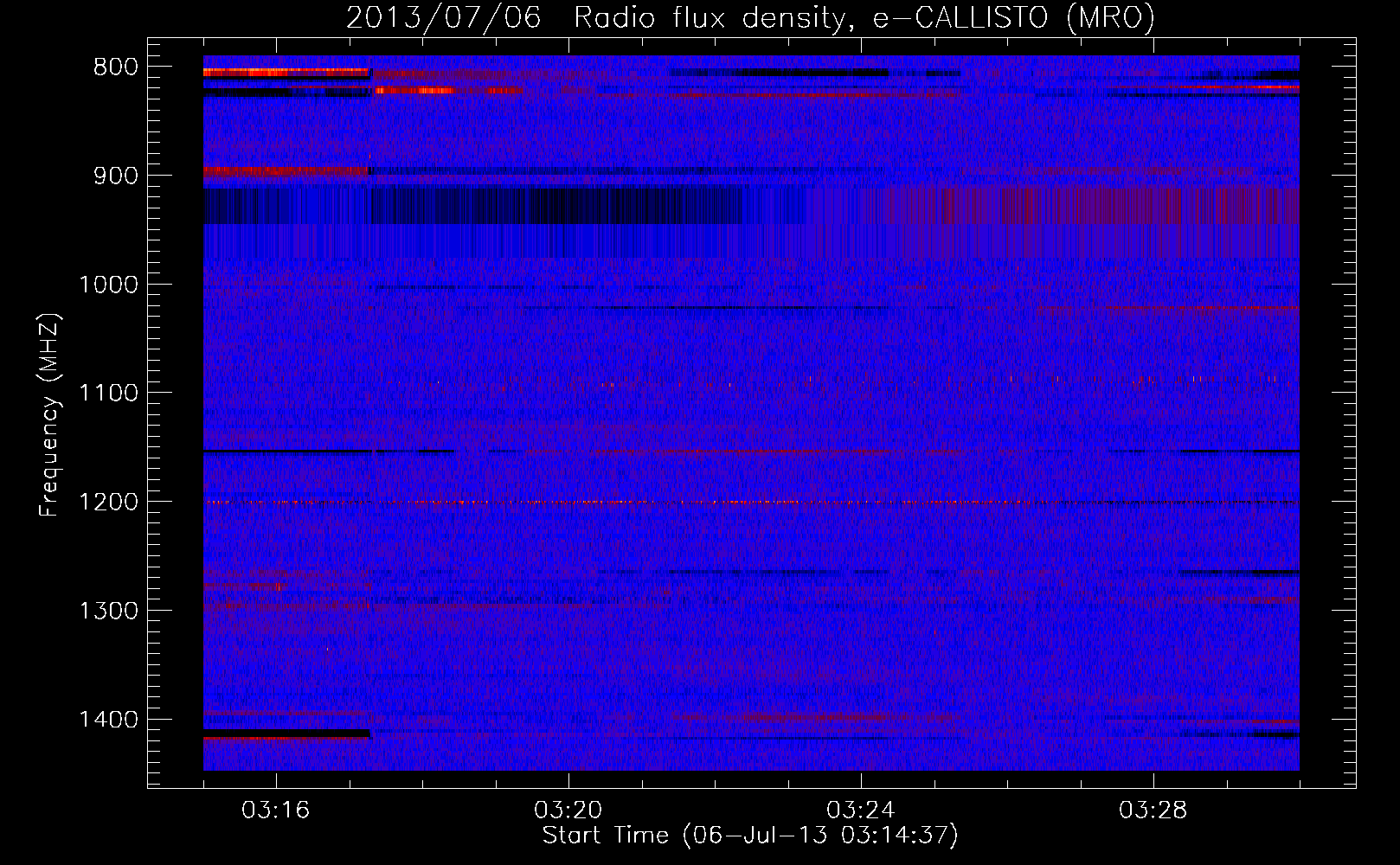1400x865 pixels.
Task: Click the 1400 frequency tick label
Action: pyautogui.click(x=108, y=720)
